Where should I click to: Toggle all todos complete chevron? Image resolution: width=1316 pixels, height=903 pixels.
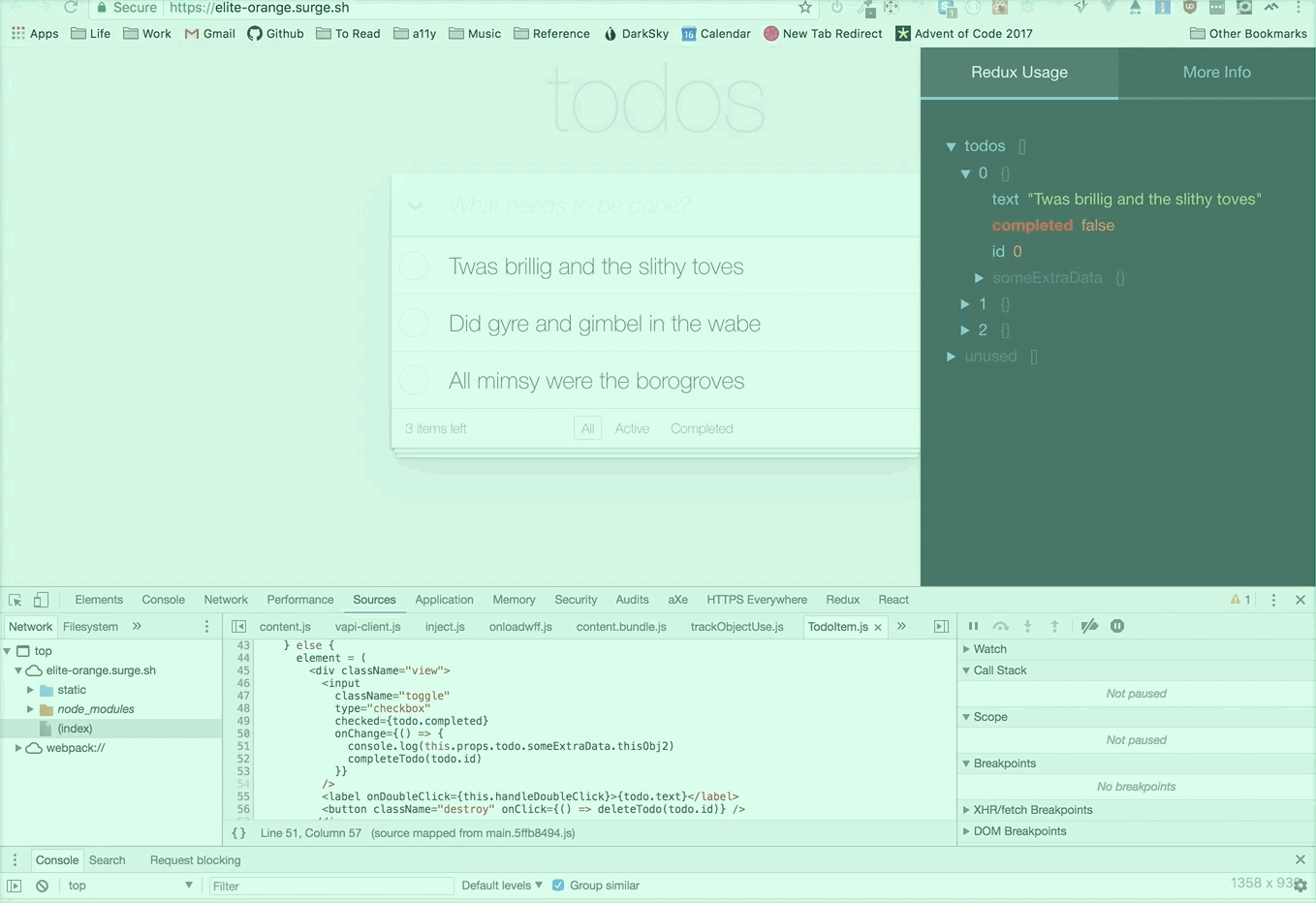pos(415,205)
